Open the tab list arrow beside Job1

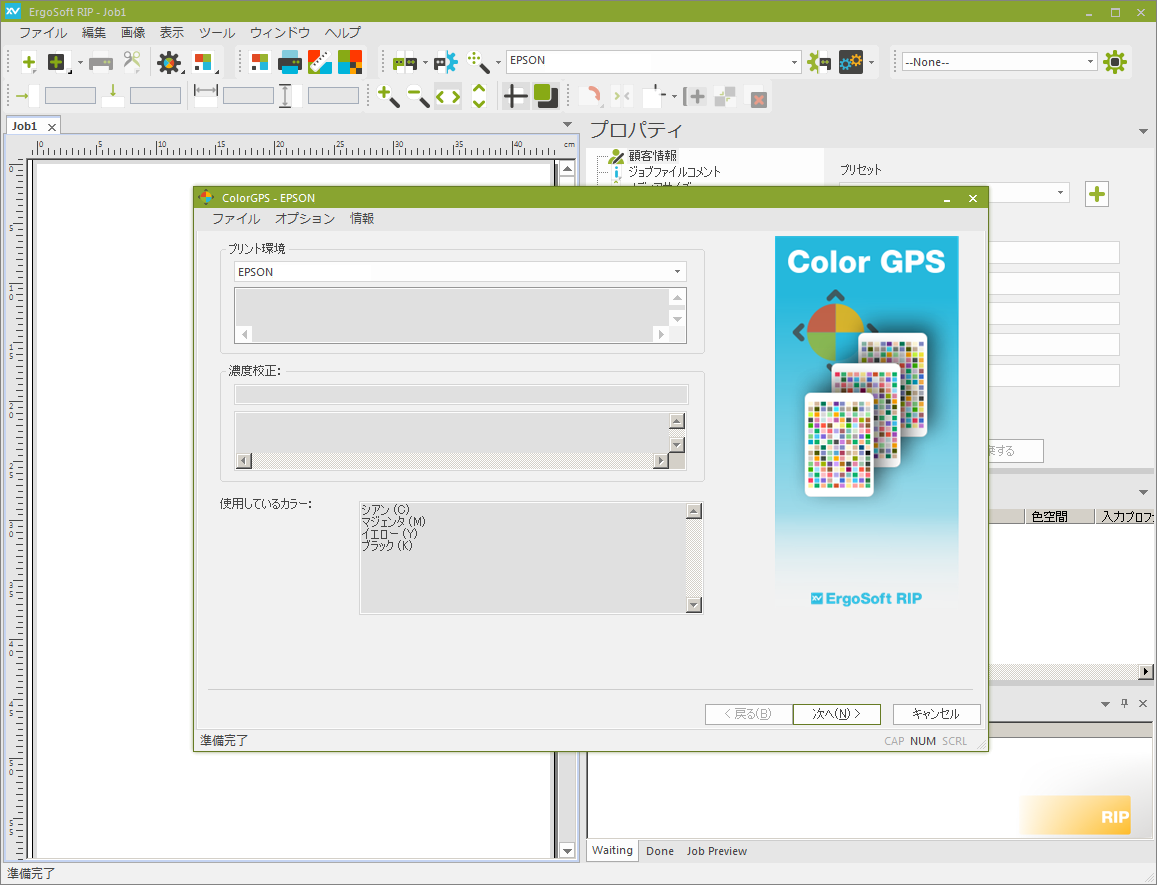567,125
